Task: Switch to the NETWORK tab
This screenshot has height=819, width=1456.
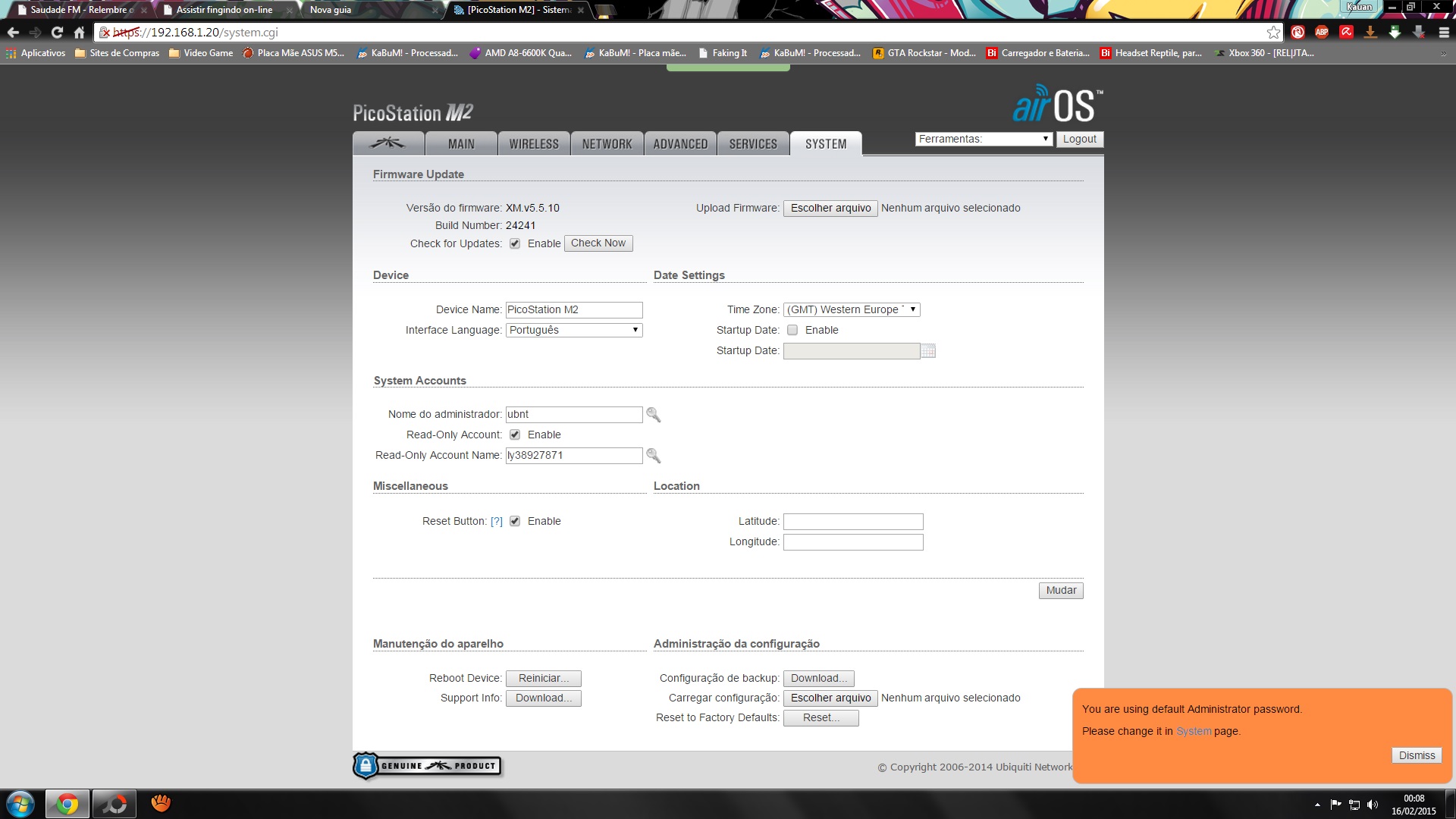Action: pyautogui.click(x=607, y=143)
